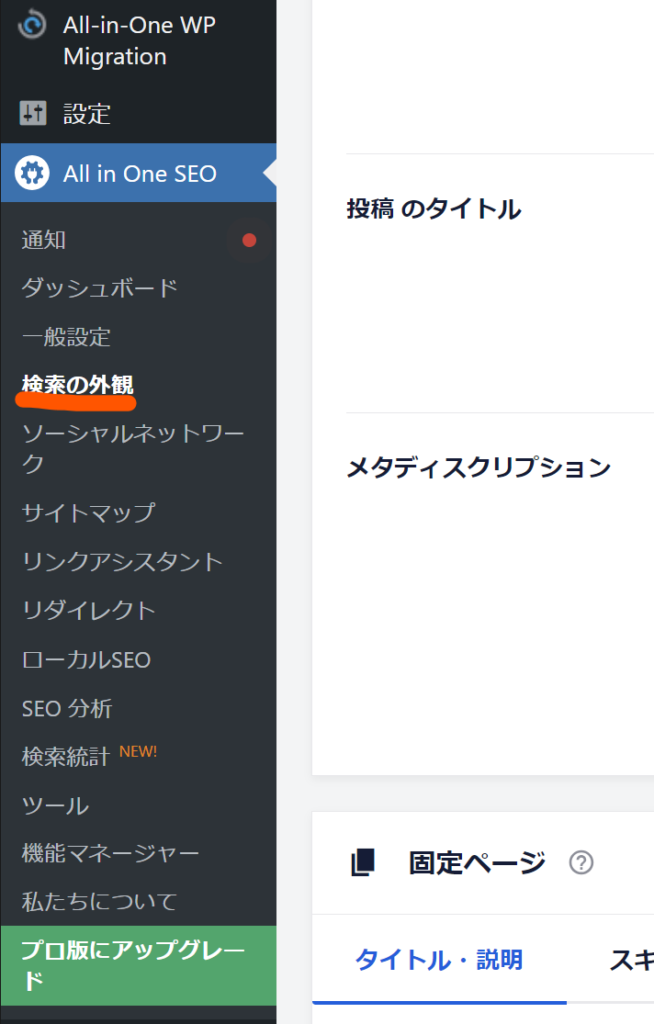This screenshot has height=1024, width=654.
Task: Open 機能マネージャー
Action: point(110,853)
